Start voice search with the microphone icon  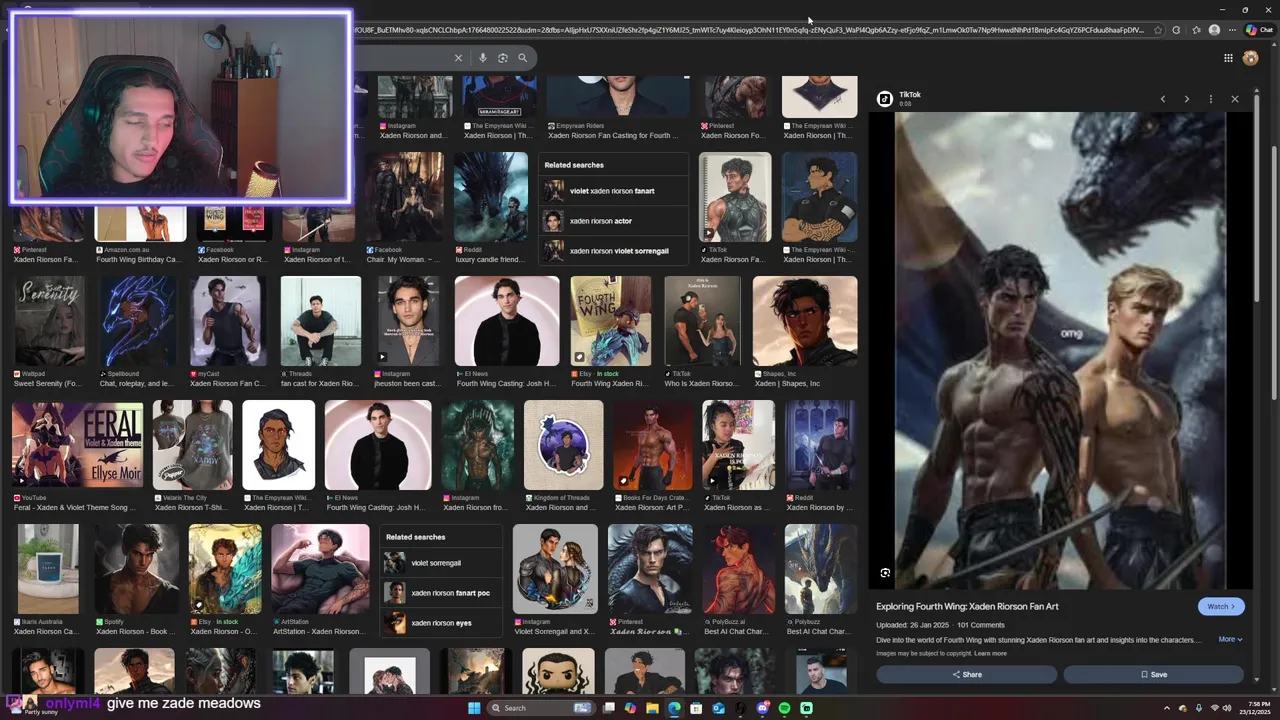(483, 58)
